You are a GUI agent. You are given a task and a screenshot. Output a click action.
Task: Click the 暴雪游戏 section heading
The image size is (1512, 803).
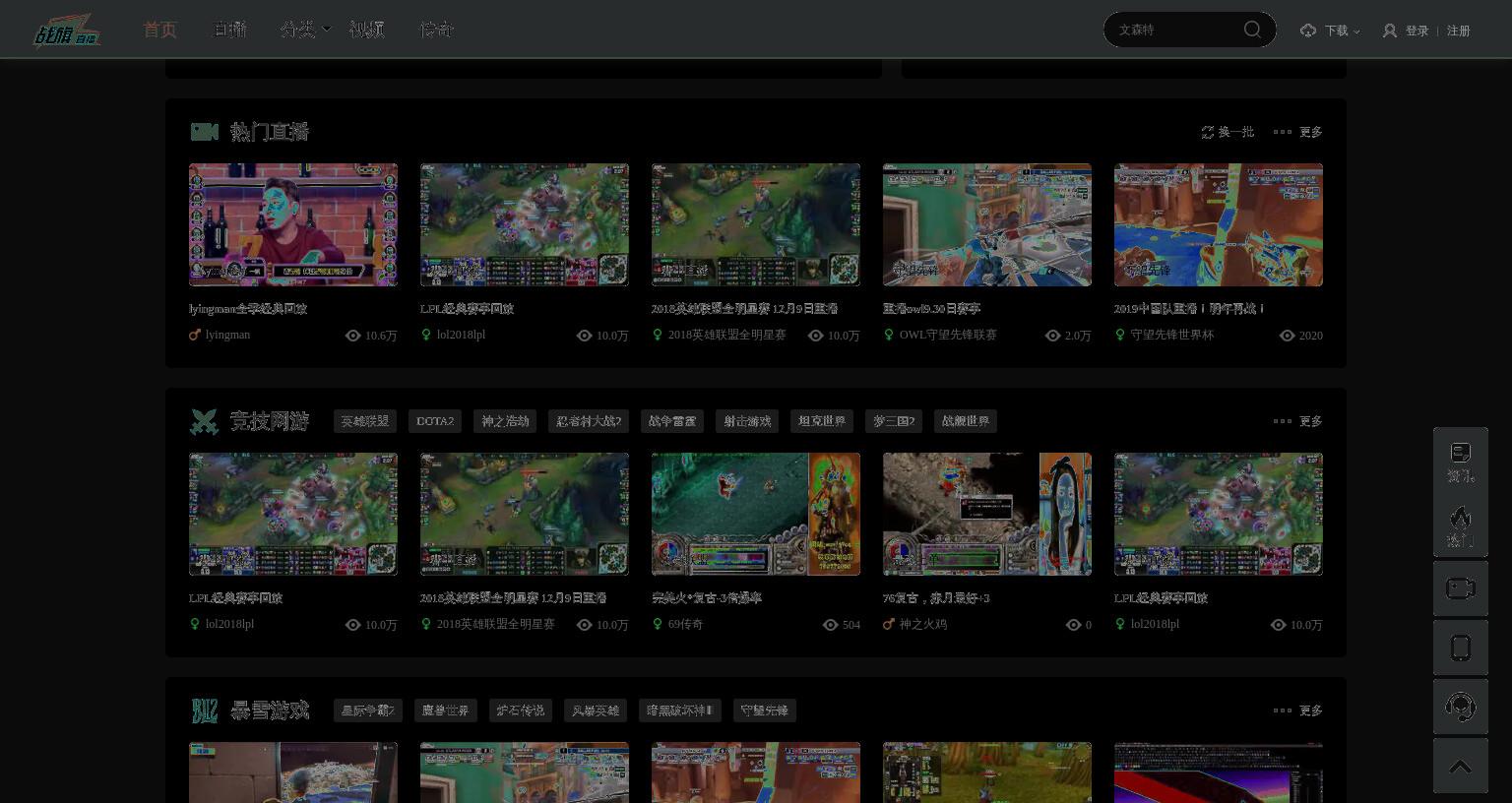(270, 710)
